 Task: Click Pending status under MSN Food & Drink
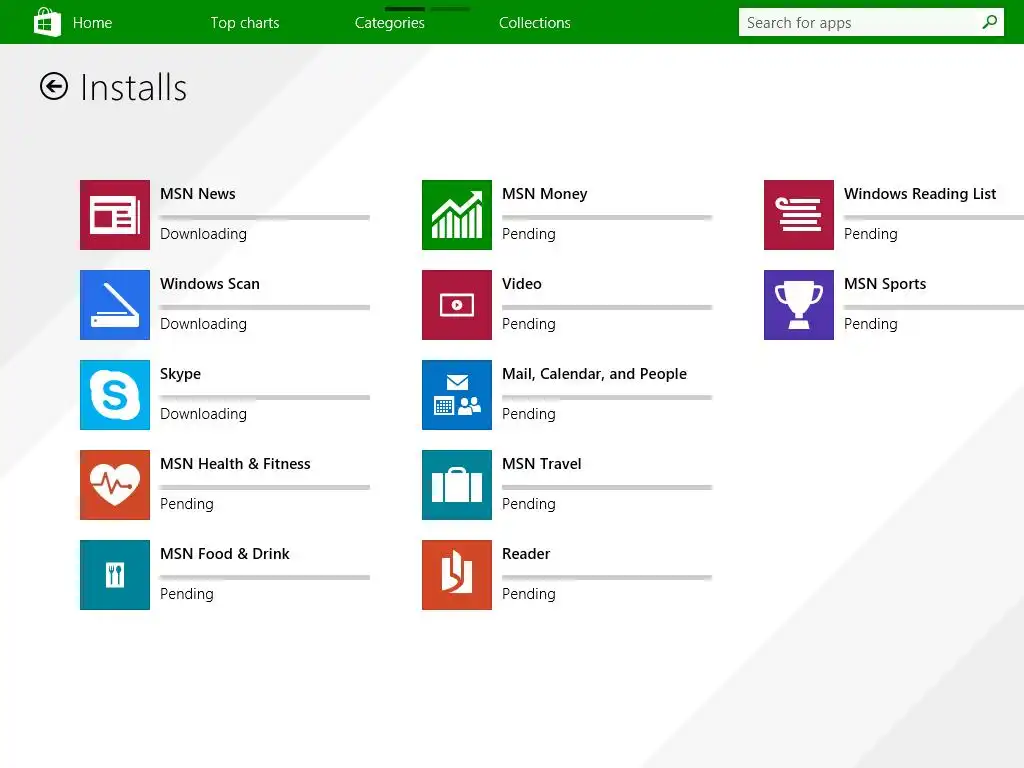pos(187,595)
